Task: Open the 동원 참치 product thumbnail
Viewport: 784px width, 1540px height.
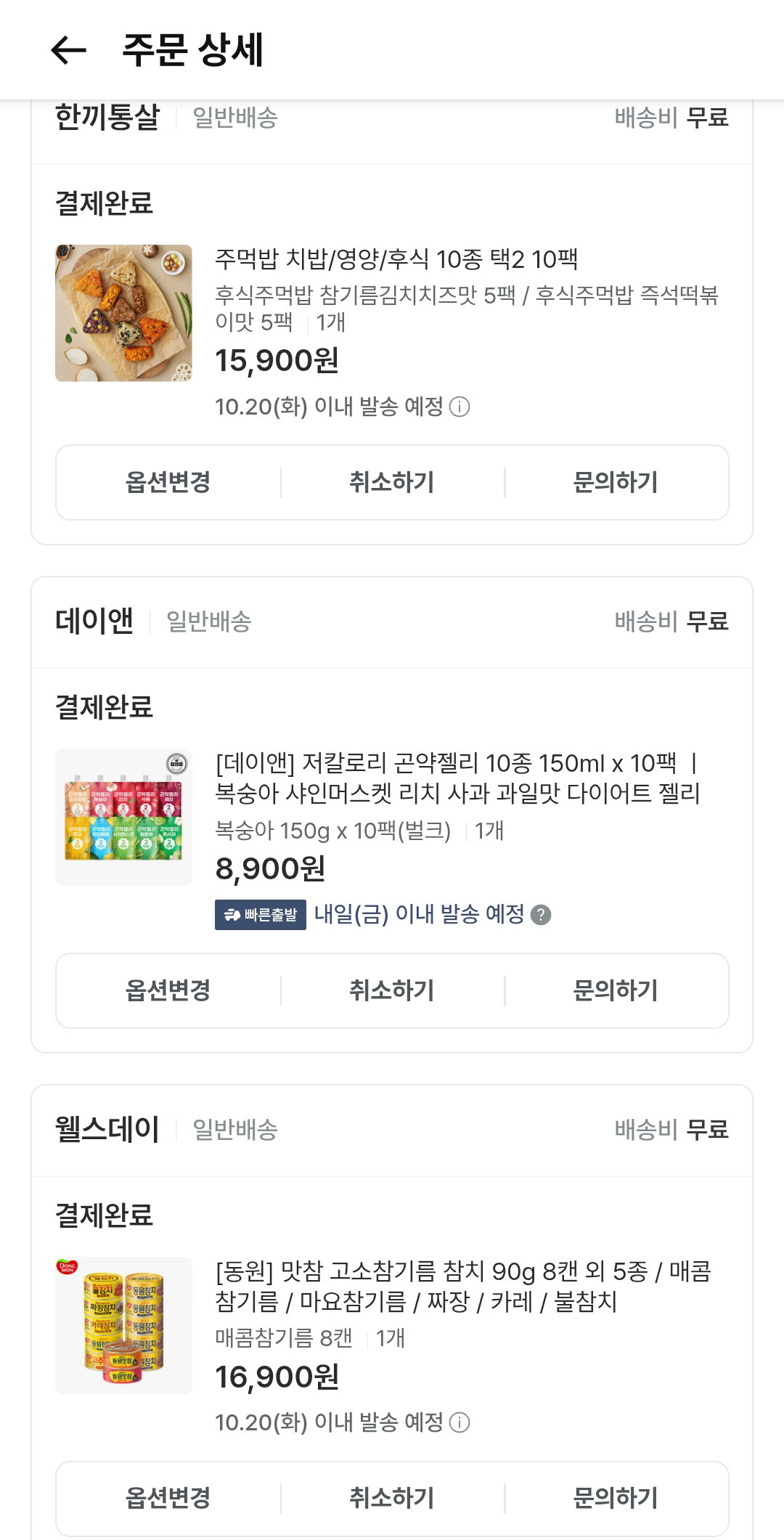Action: (123, 1325)
